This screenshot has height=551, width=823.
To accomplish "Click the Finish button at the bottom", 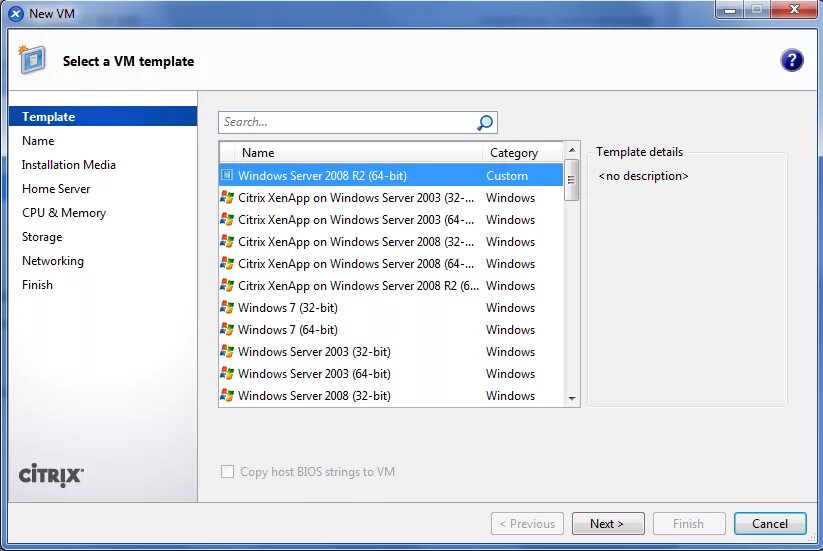I will 689,524.
